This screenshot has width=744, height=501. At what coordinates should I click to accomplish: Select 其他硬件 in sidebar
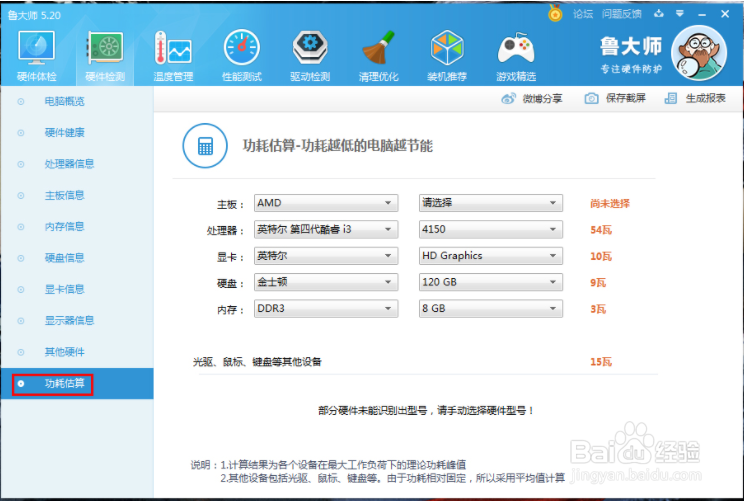click(x=65, y=352)
